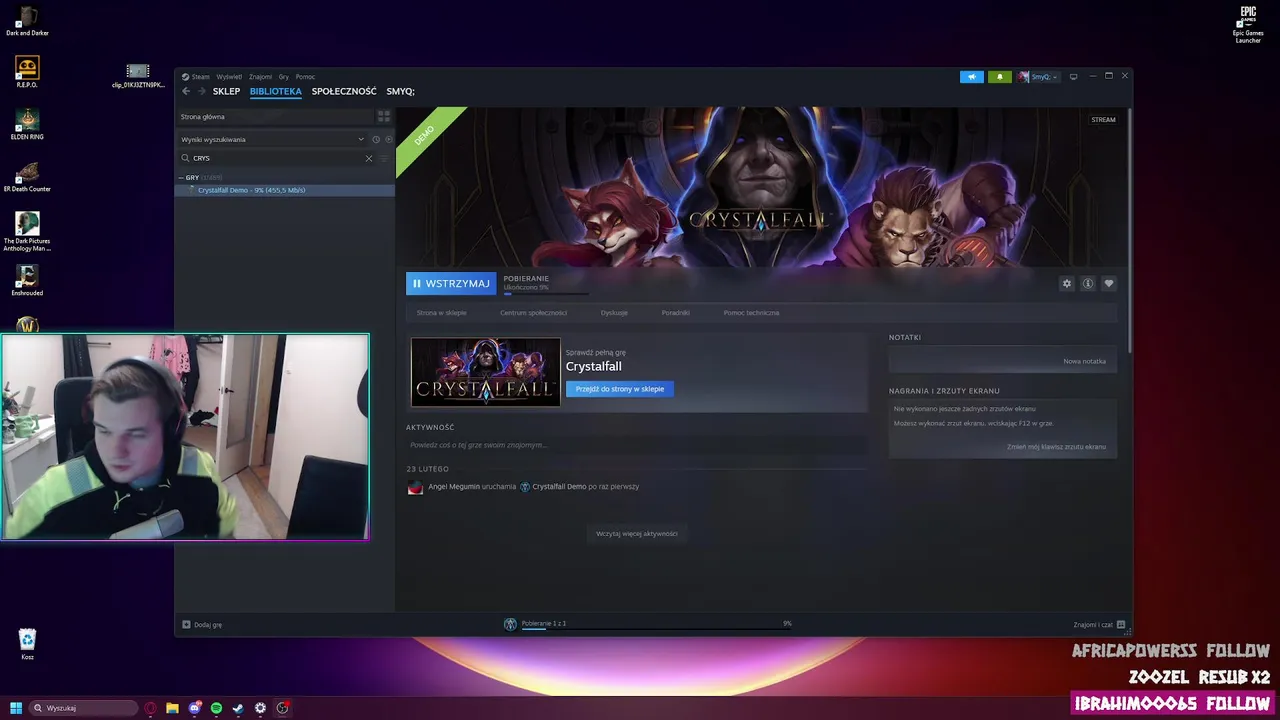This screenshot has height=720, width=1280.
Task: Open the SPOŁECZNOŚĆ tab
Action: coord(344,91)
